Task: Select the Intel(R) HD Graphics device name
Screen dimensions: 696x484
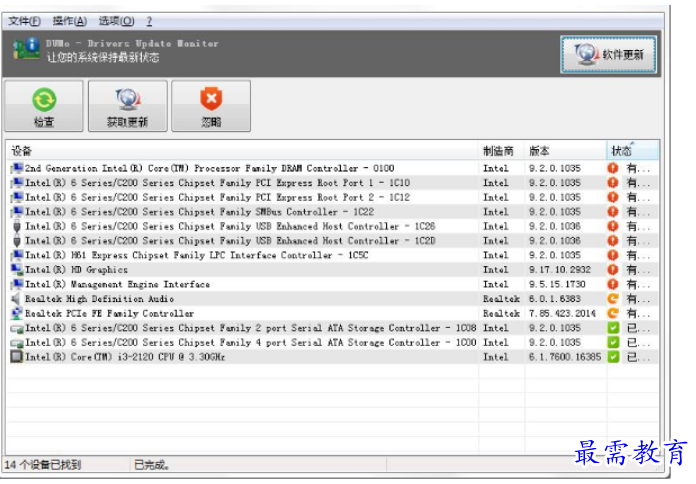Action: click(76, 270)
